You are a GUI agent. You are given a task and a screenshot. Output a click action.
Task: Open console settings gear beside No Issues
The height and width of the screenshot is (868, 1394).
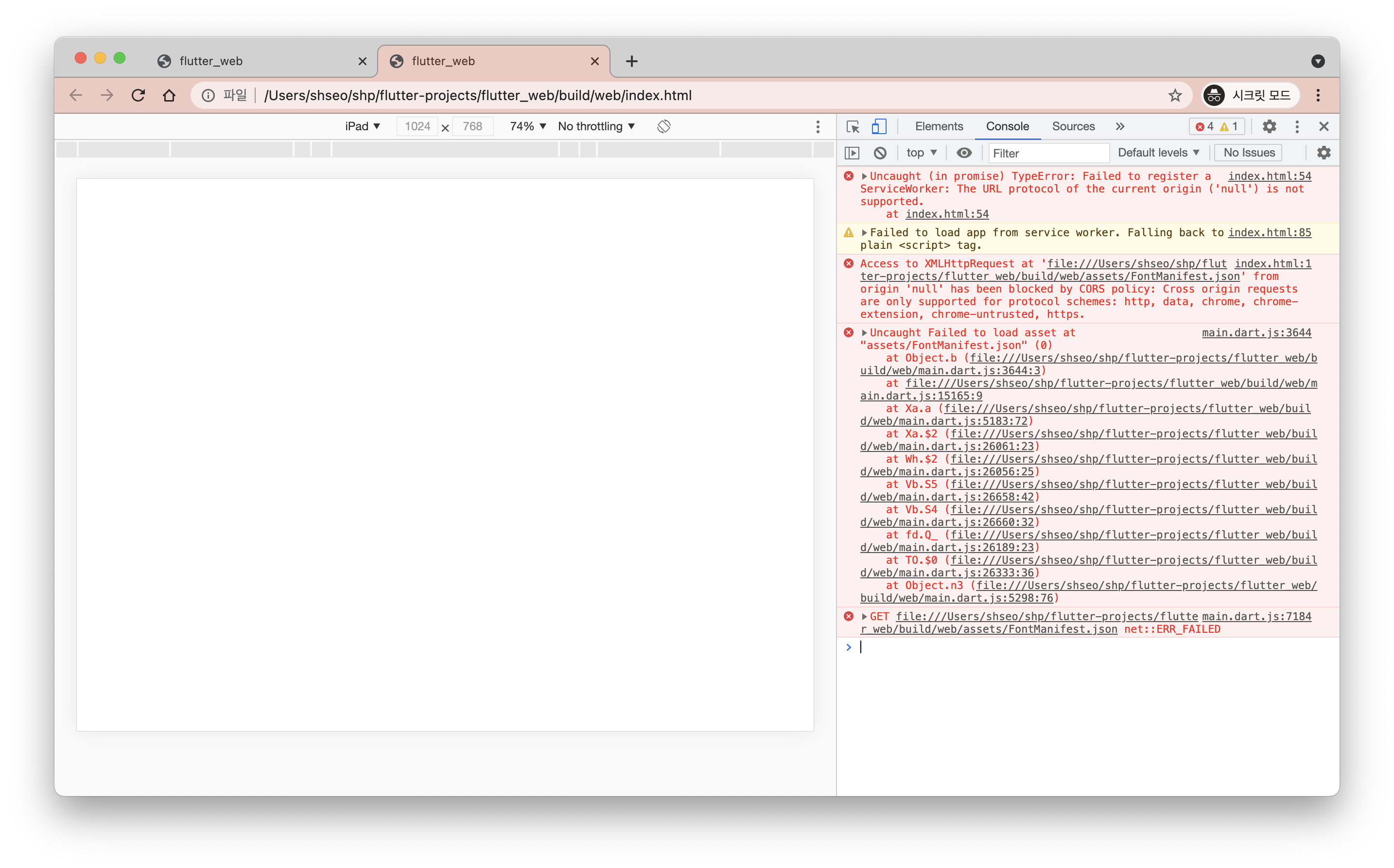coord(1324,153)
